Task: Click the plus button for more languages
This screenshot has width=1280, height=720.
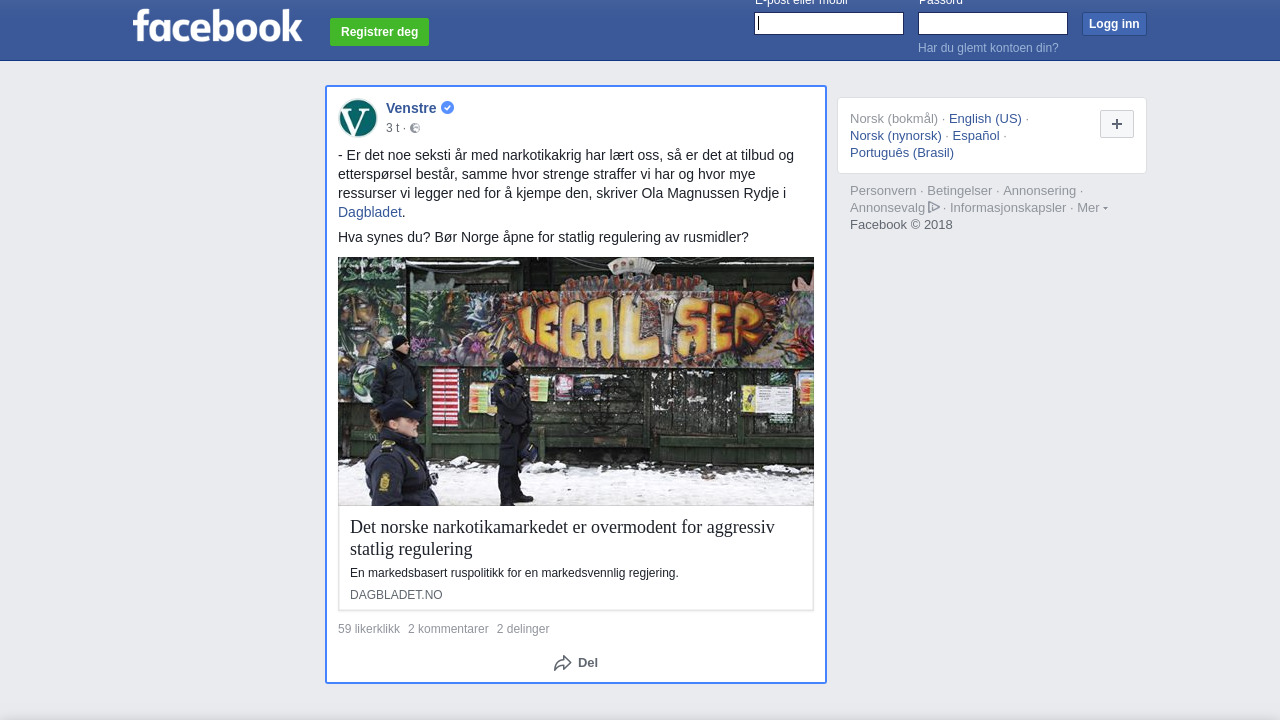Action: [x=1117, y=124]
